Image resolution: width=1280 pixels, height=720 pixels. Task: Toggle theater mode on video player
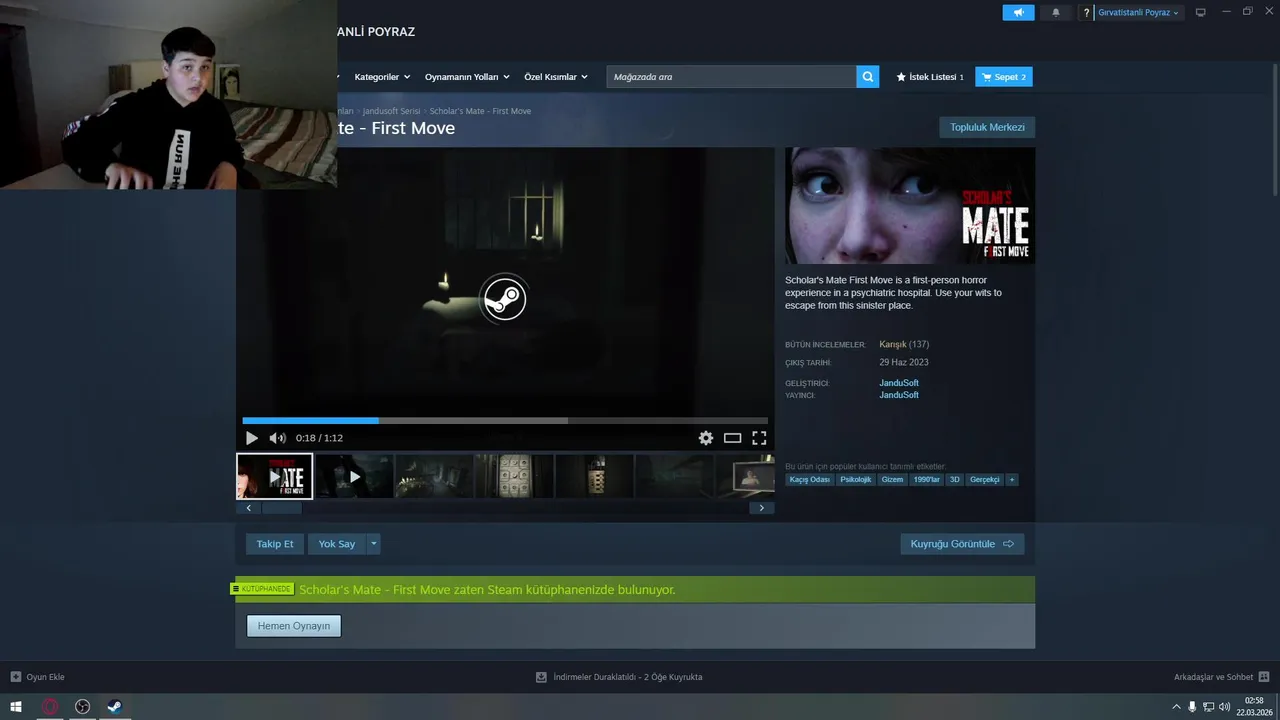(x=733, y=438)
